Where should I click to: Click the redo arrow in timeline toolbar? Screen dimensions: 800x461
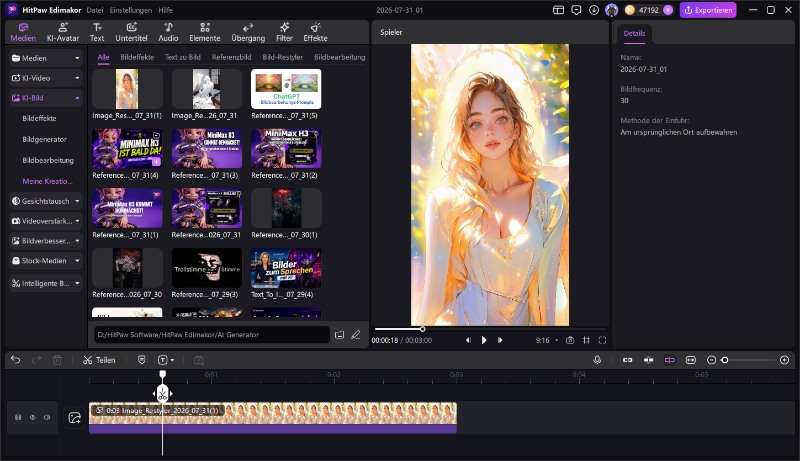[x=36, y=360]
